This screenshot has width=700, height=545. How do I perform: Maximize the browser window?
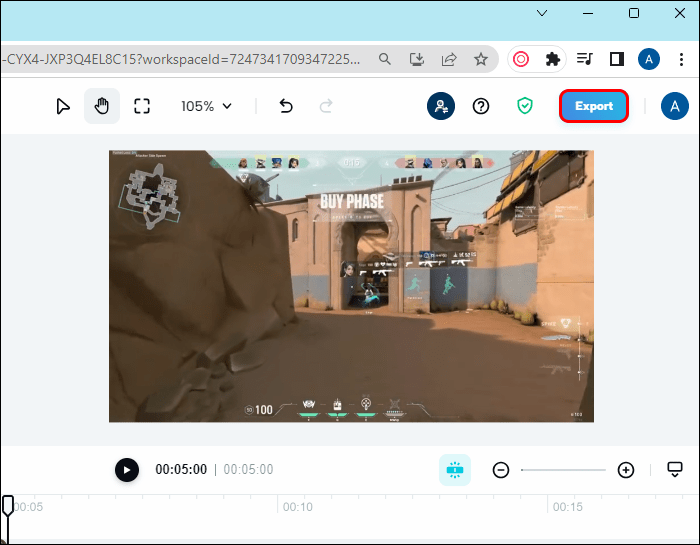click(x=634, y=13)
